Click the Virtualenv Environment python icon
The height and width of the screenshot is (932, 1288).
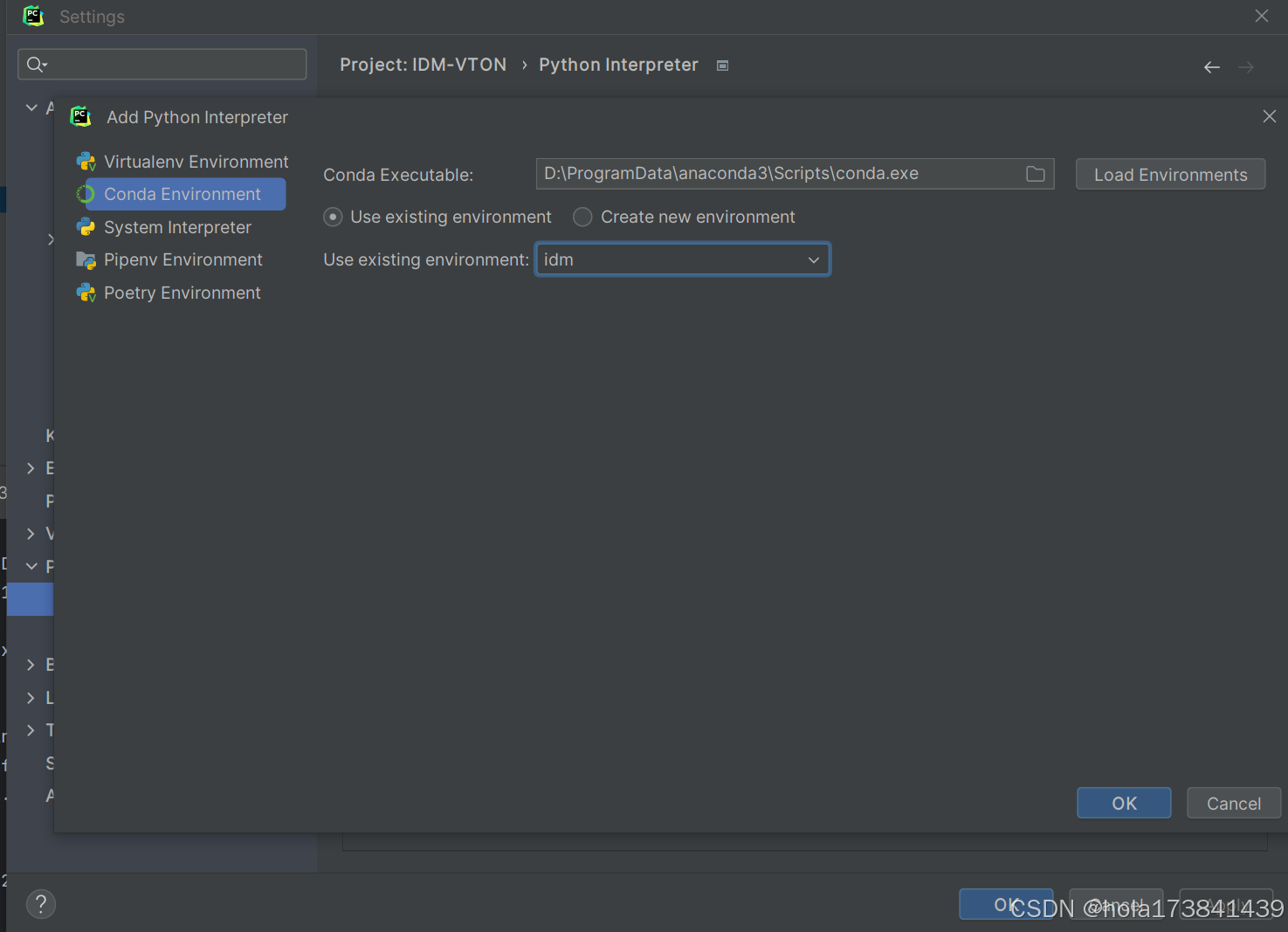tap(86, 162)
